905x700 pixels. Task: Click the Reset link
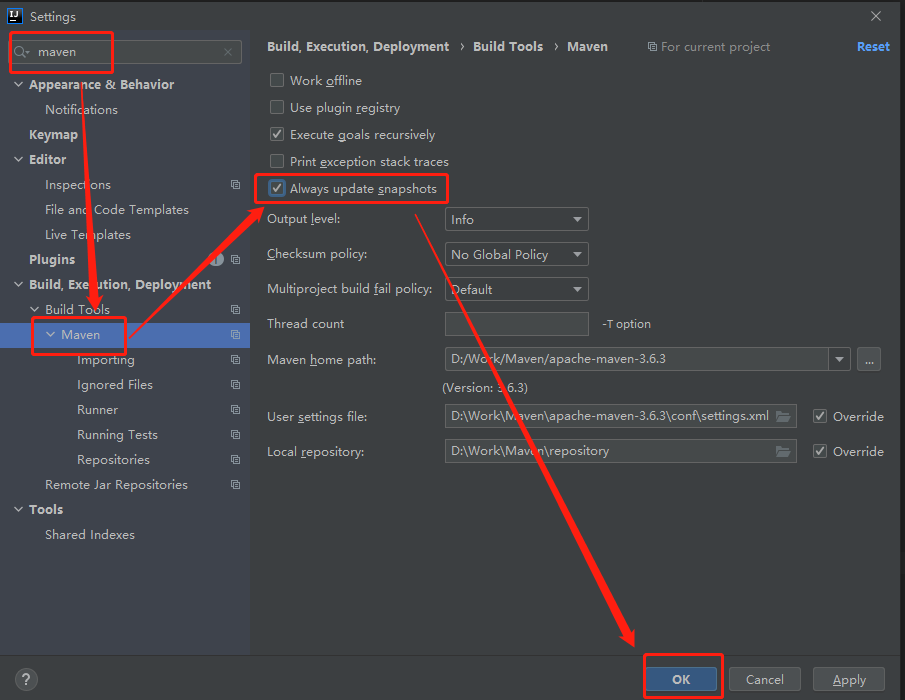872,46
